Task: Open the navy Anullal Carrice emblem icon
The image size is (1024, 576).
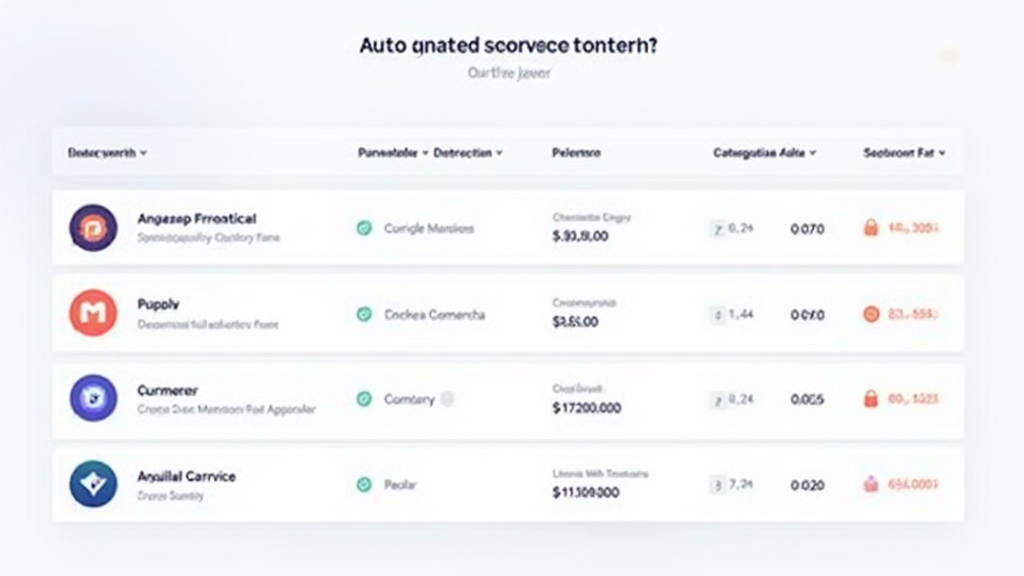Action: pyautogui.click(x=93, y=484)
